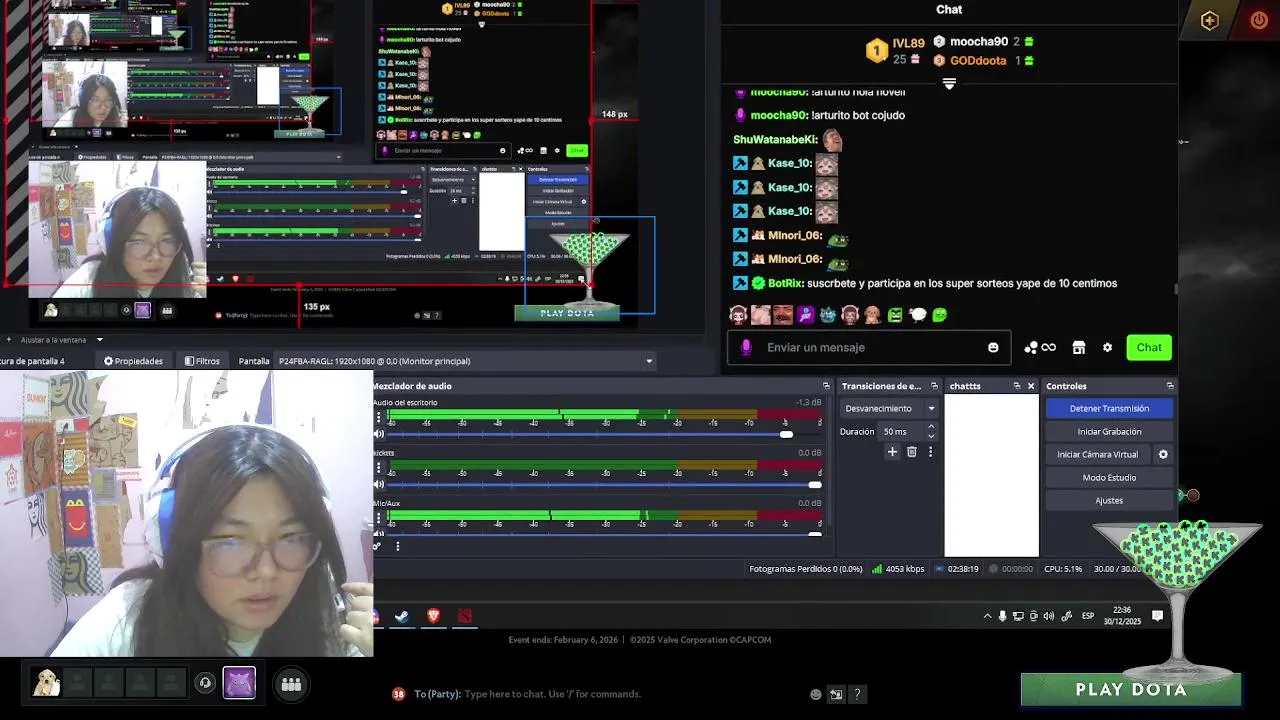Open transition options three-dot menu
1280x720 pixels.
point(930,452)
